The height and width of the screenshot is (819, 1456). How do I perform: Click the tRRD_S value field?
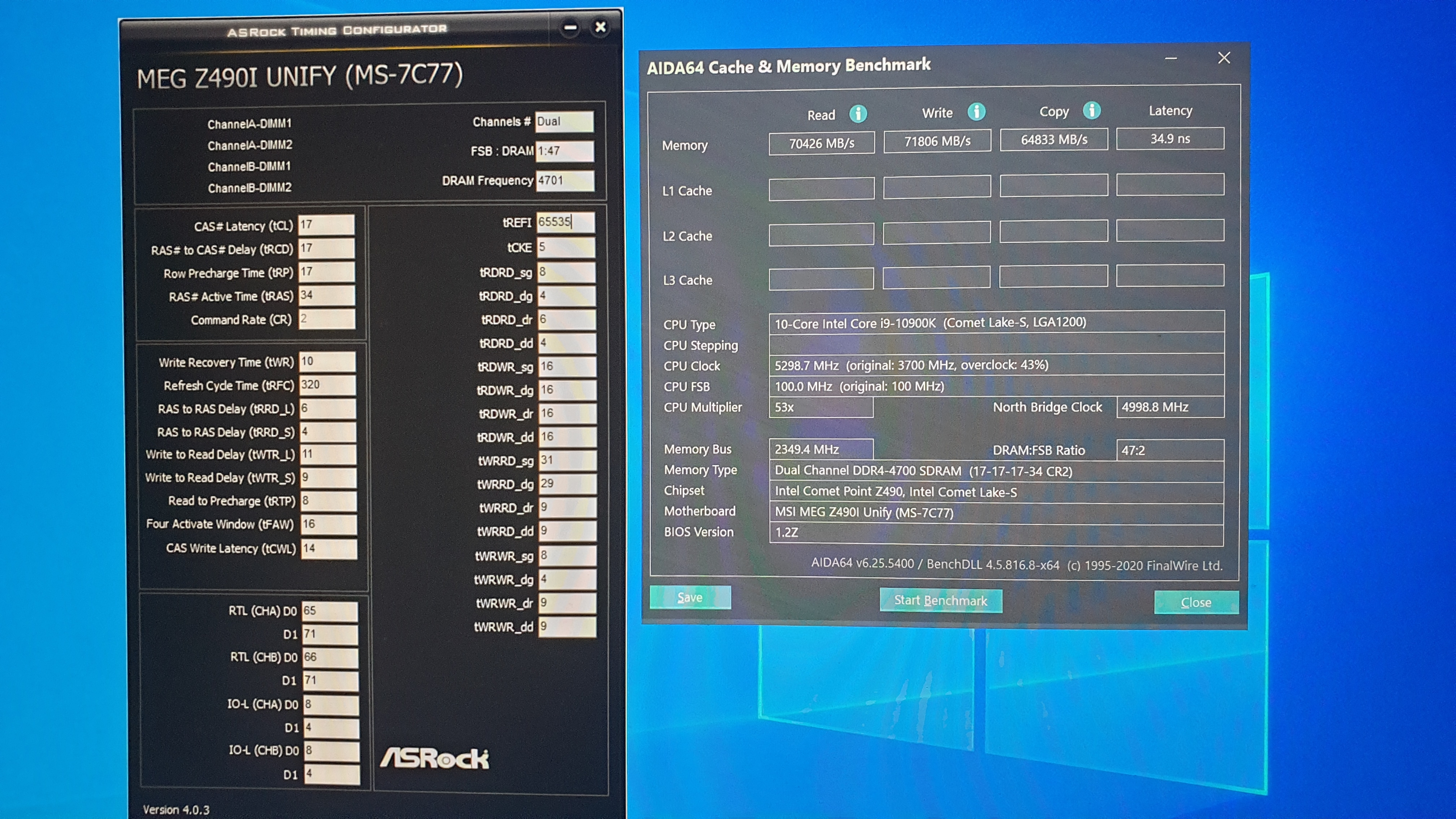coord(327,432)
